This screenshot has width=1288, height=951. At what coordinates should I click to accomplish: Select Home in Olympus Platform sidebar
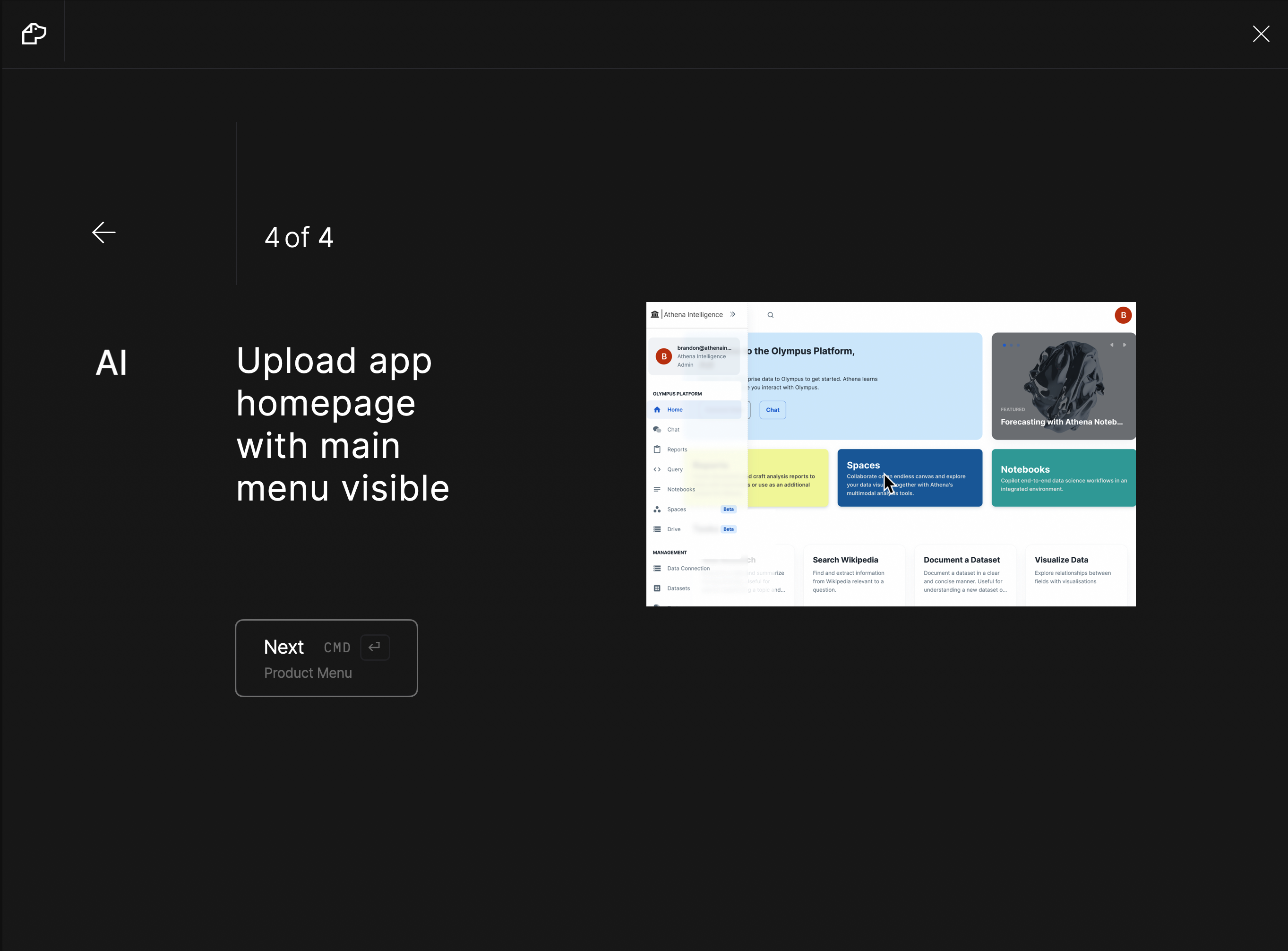(x=675, y=410)
